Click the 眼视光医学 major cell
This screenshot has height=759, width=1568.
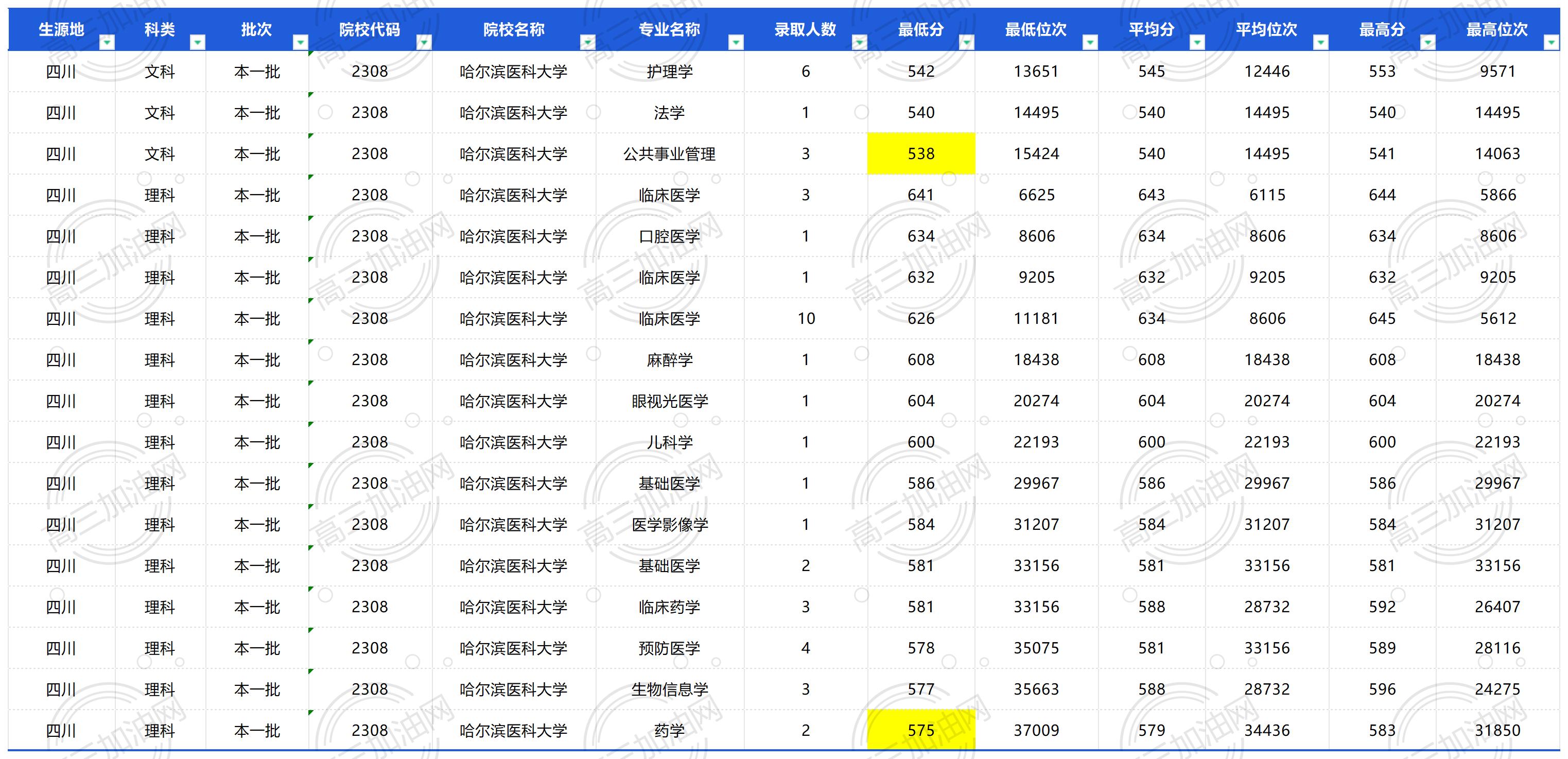tap(670, 401)
